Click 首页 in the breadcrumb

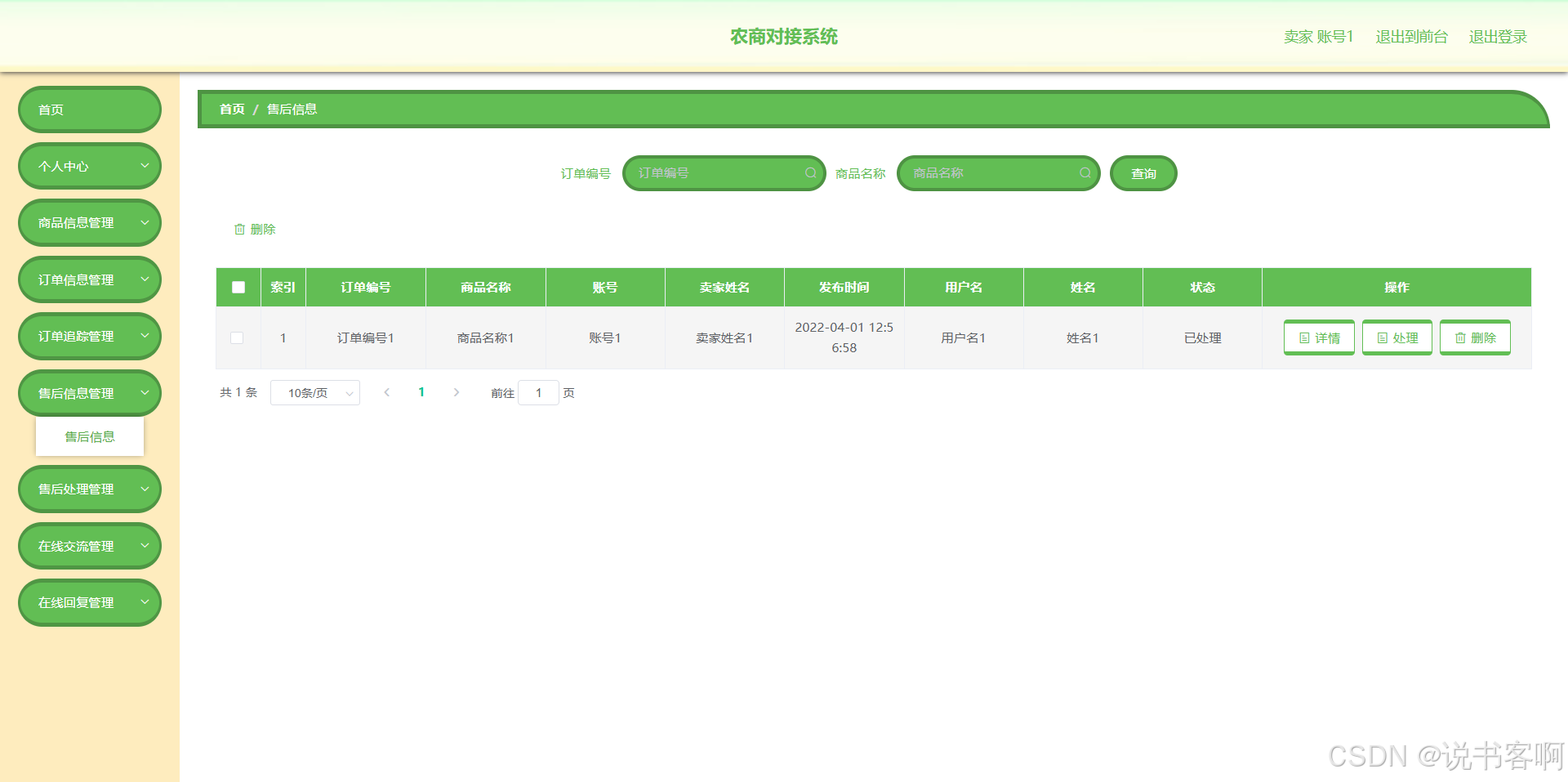tap(232, 109)
